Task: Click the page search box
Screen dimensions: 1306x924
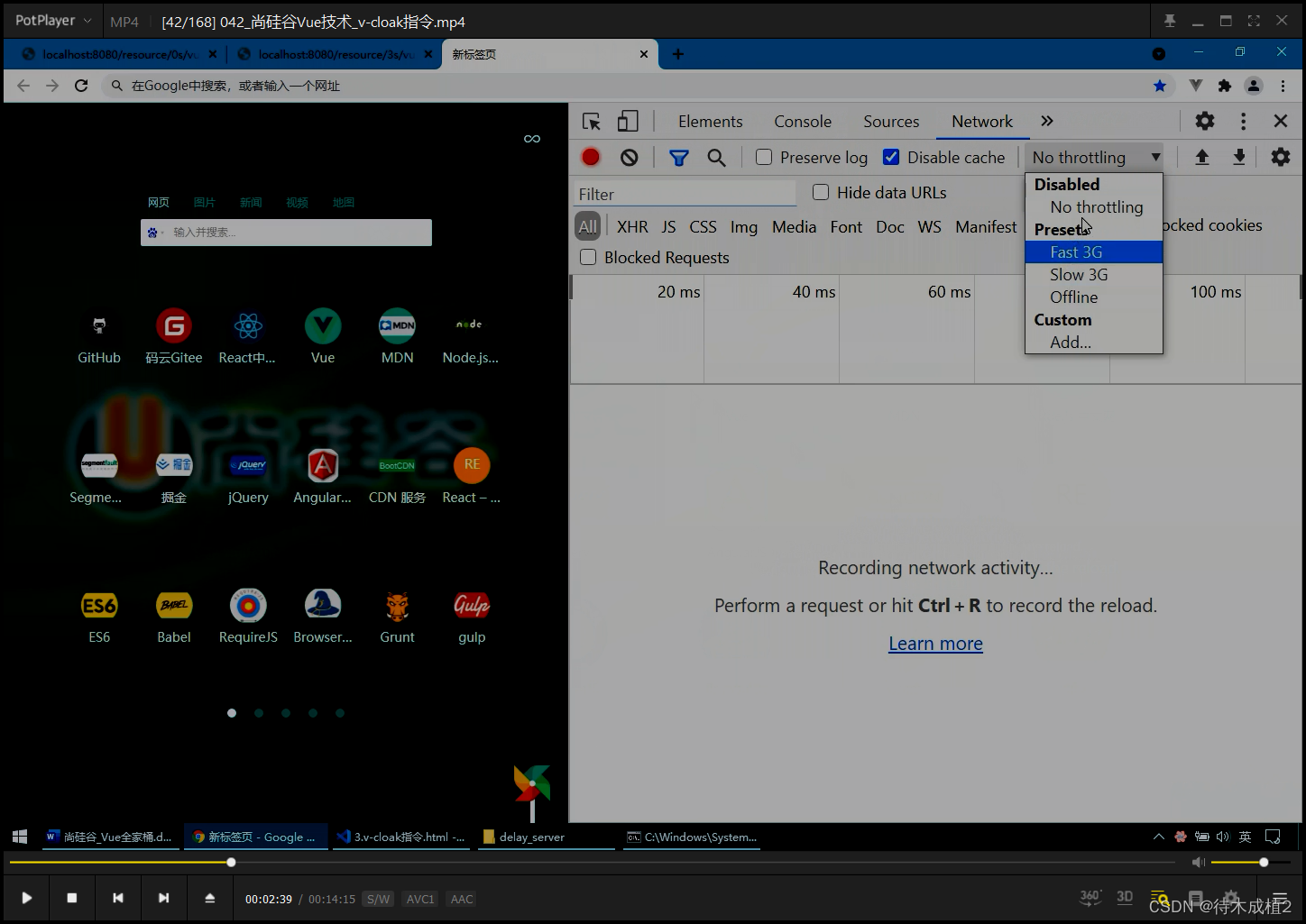Action: (x=286, y=232)
